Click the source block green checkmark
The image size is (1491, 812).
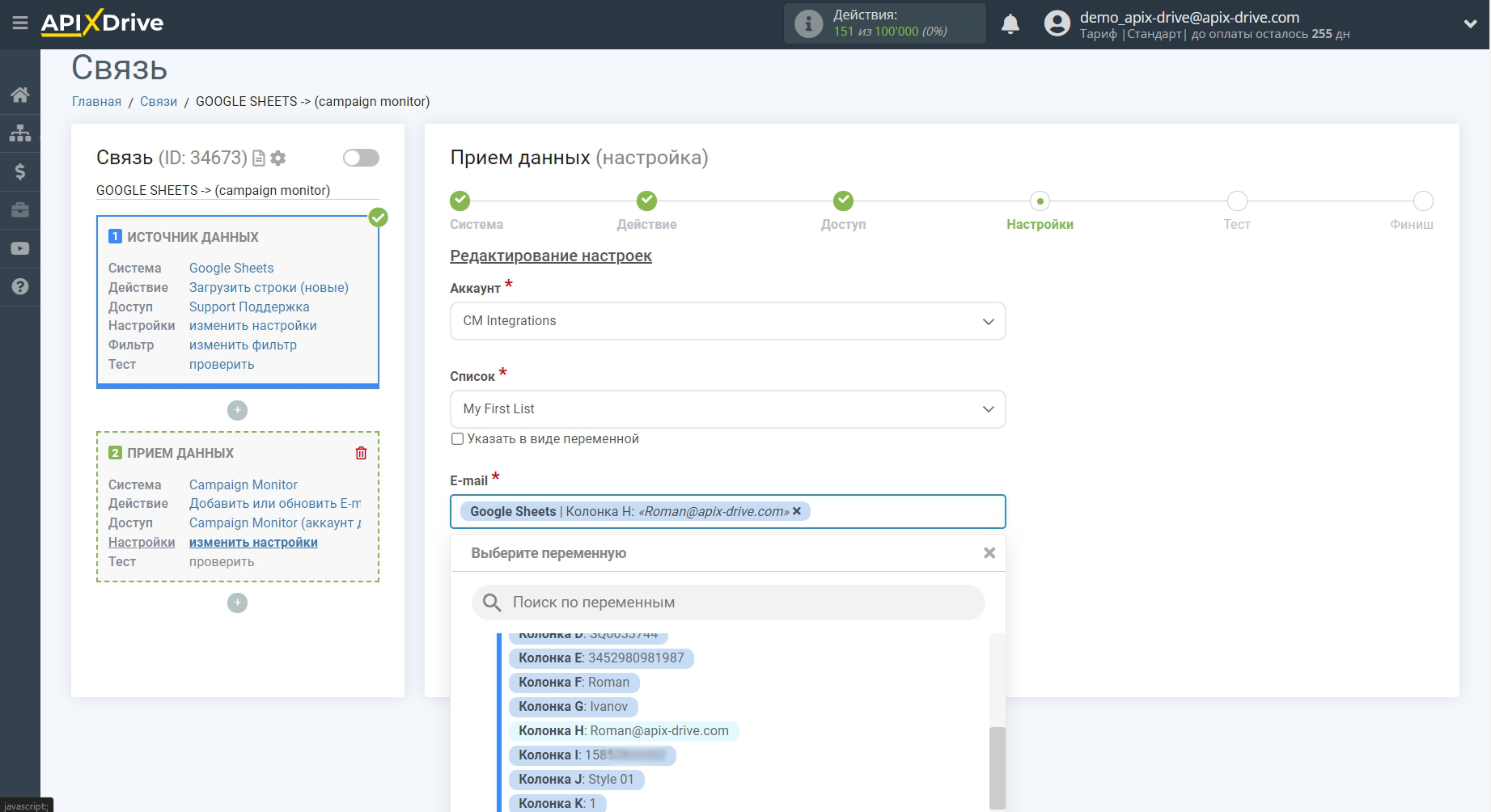pos(378,217)
